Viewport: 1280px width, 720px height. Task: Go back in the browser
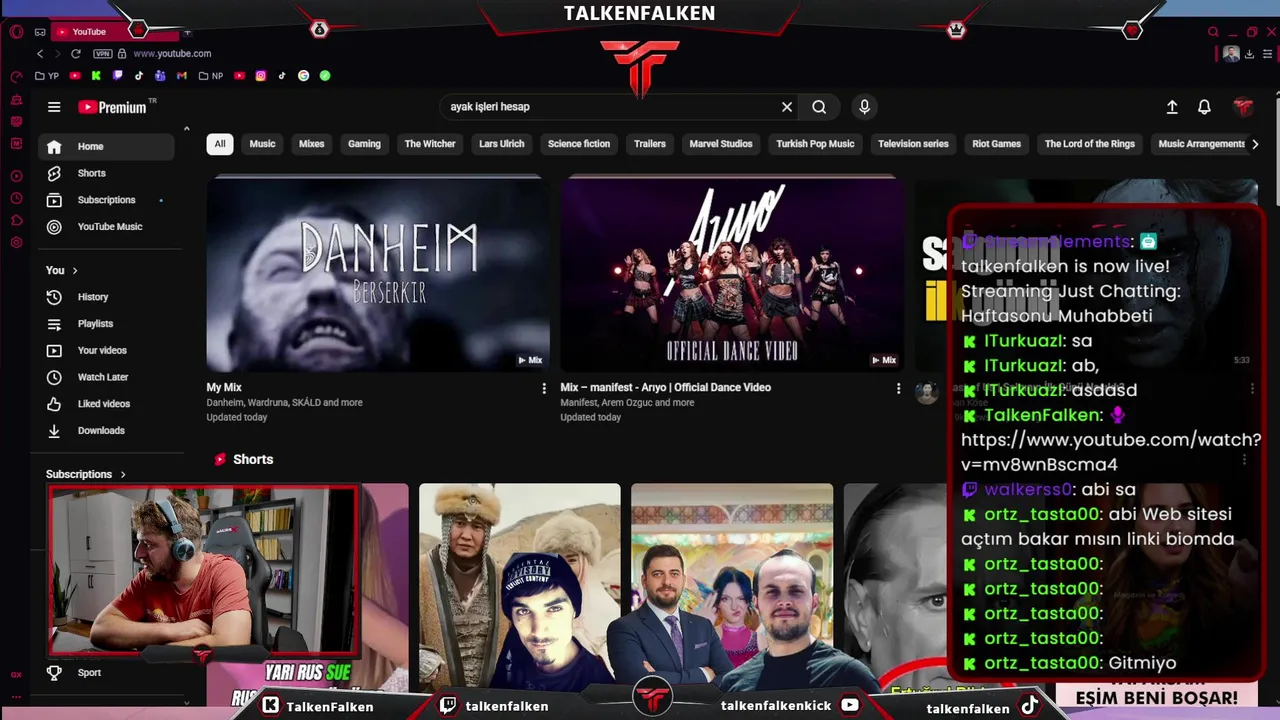coord(40,54)
